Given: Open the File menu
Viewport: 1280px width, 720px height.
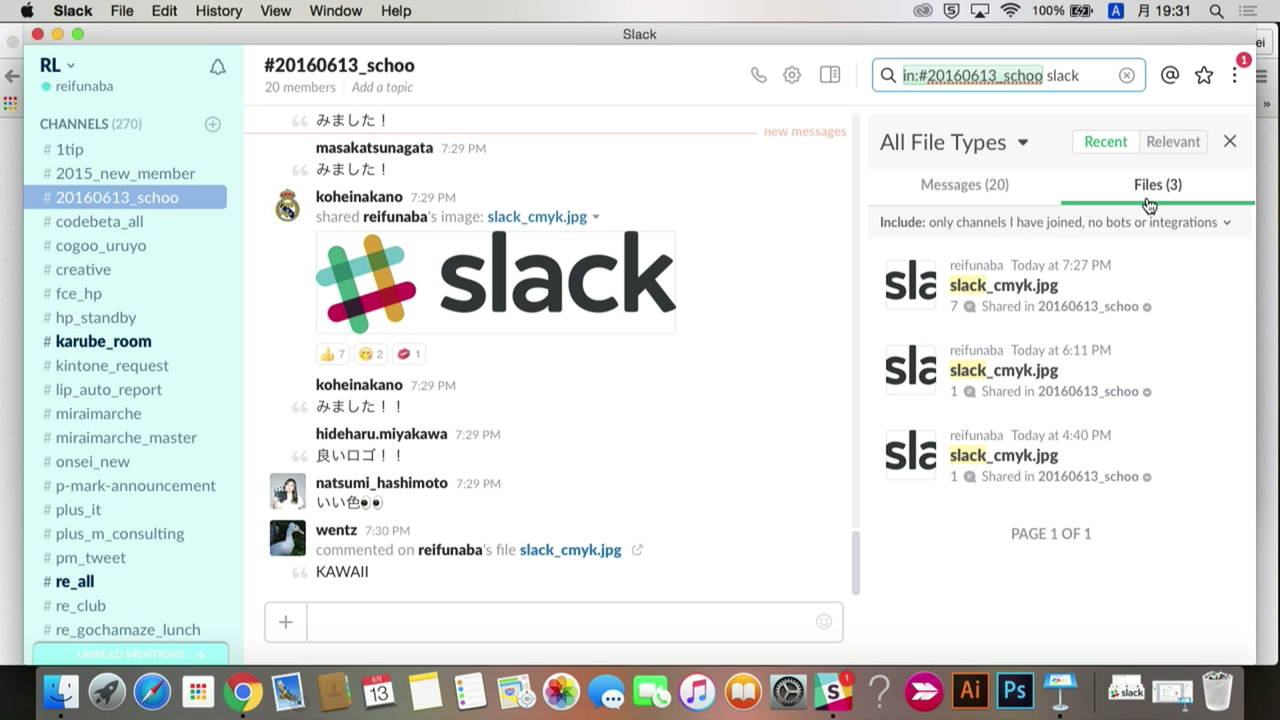Looking at the screenshot, I should tap(122, 11).
